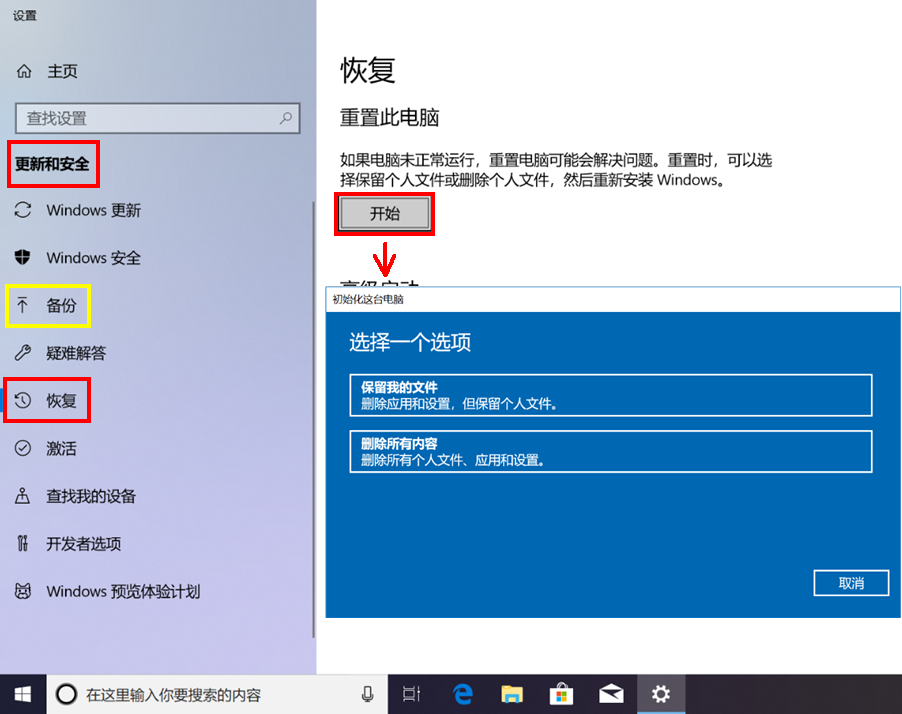Click 取消 in the reset dialog
Screen dimensions: 902x714
(x=851, y=583)
